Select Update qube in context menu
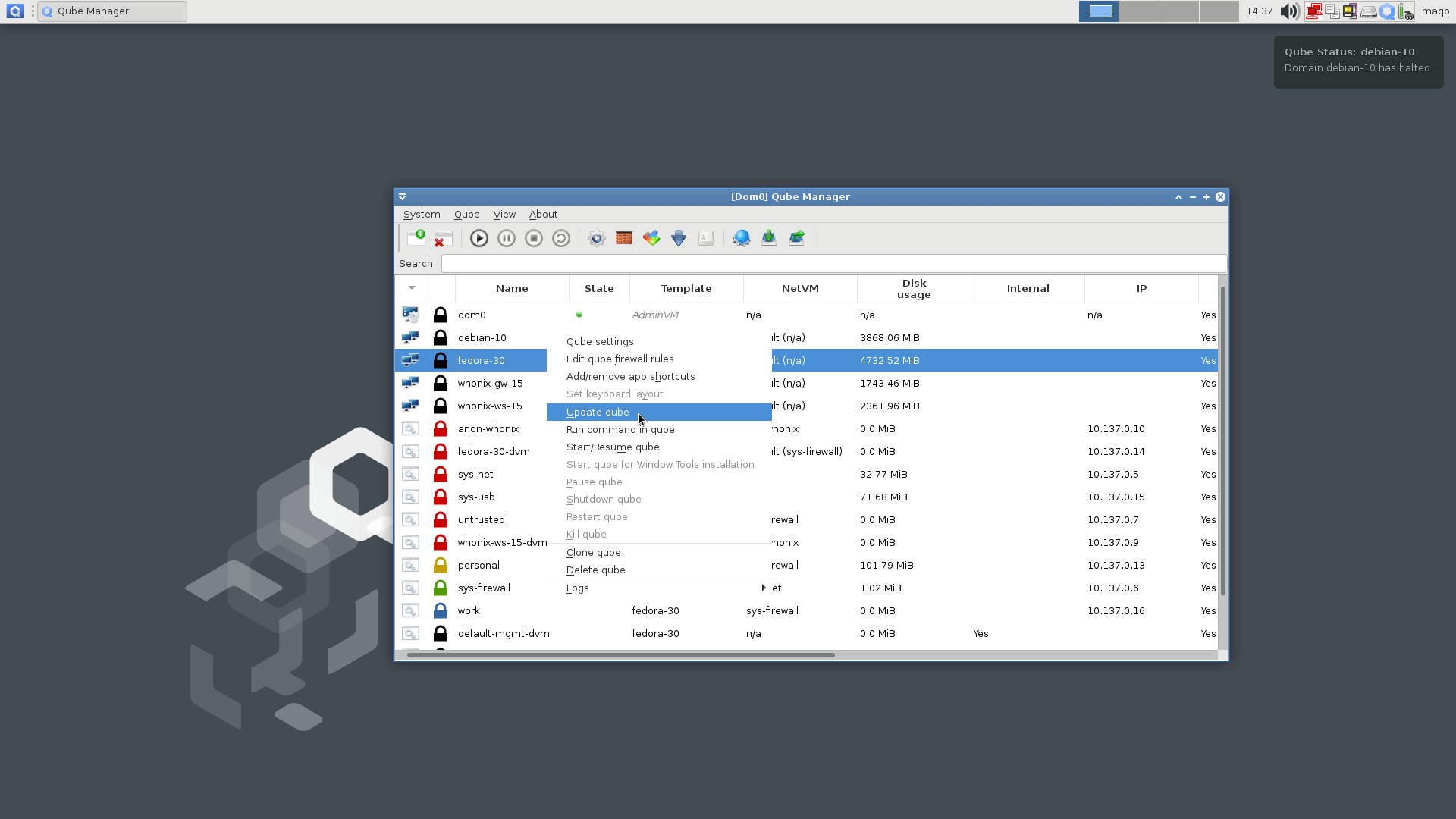The height and width of the screenshot is (819, 1456). pos(659,413)
